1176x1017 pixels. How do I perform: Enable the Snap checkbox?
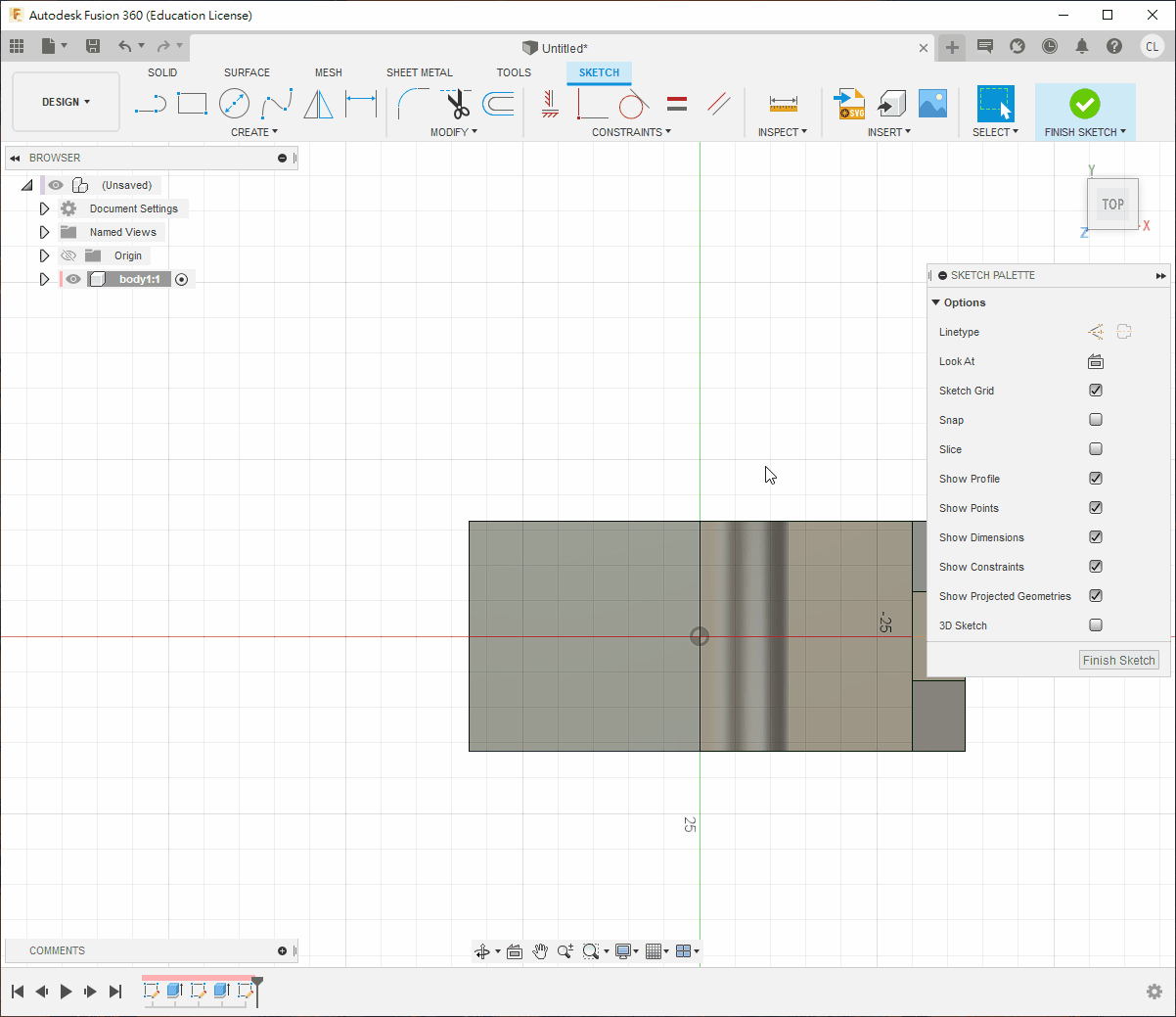(1096, 420)
